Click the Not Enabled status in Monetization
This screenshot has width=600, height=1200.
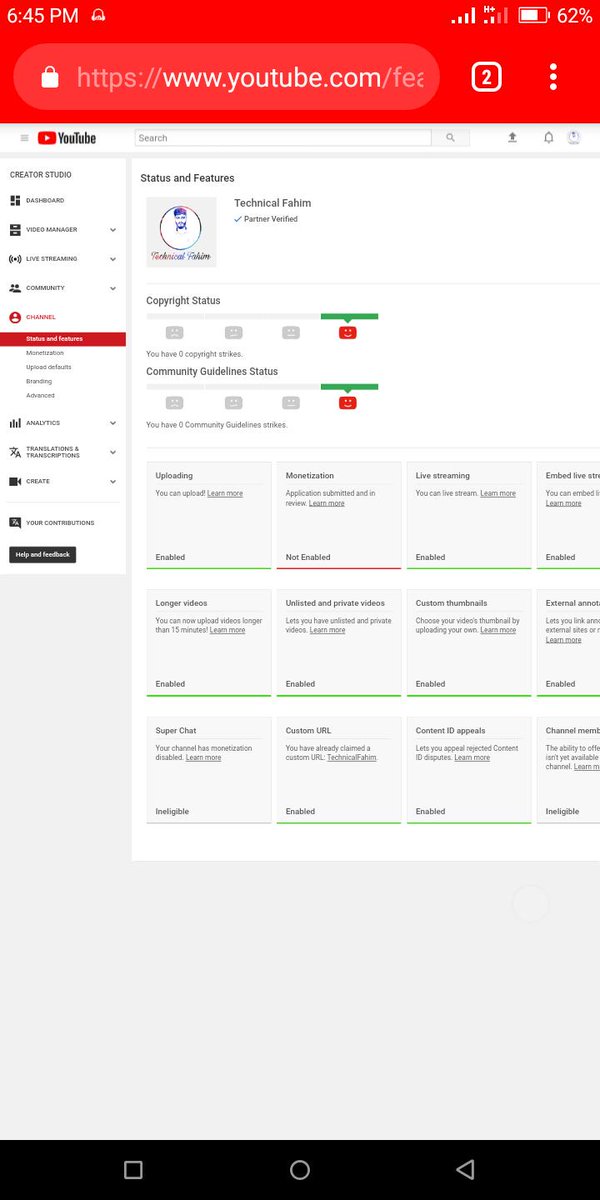[308, 558]
